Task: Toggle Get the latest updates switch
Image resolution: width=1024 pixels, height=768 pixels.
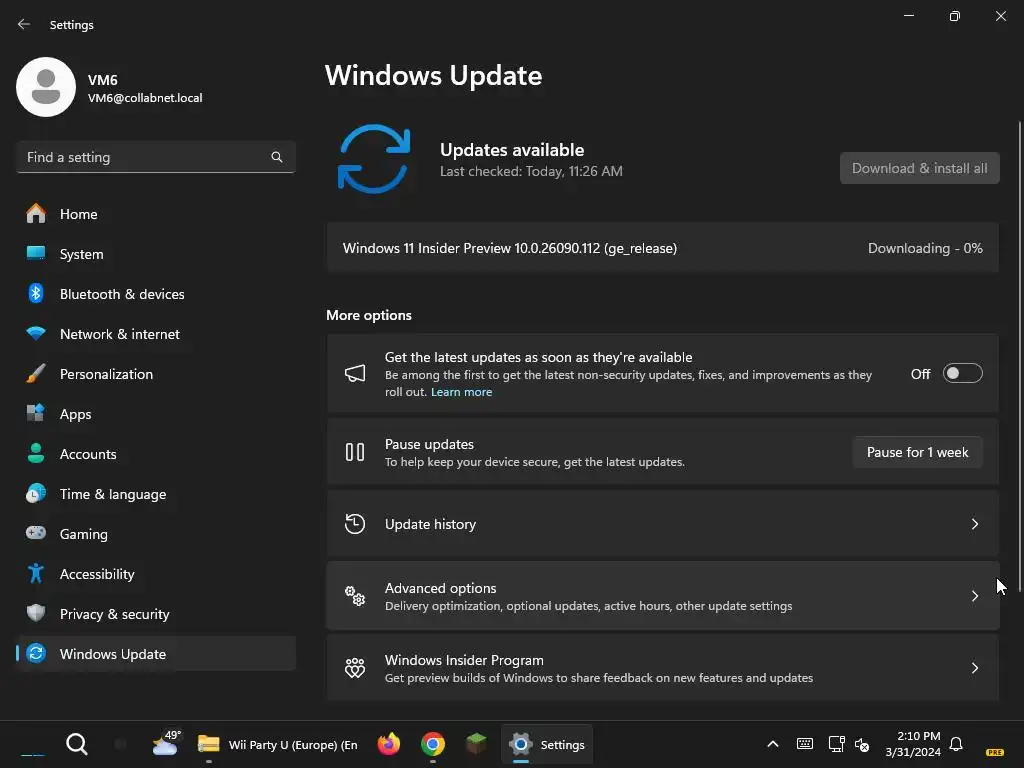Action: 963,374
